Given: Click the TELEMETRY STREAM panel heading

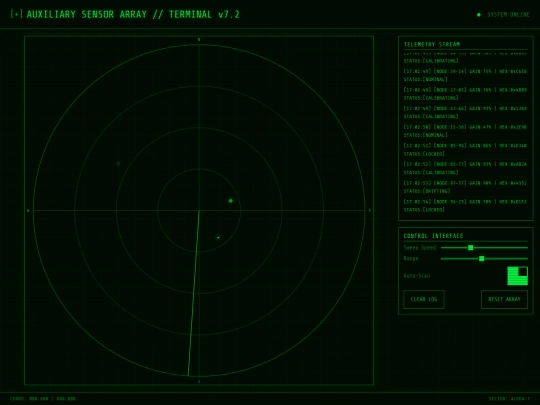Looking at the screenshot, I should coord(432,44).
